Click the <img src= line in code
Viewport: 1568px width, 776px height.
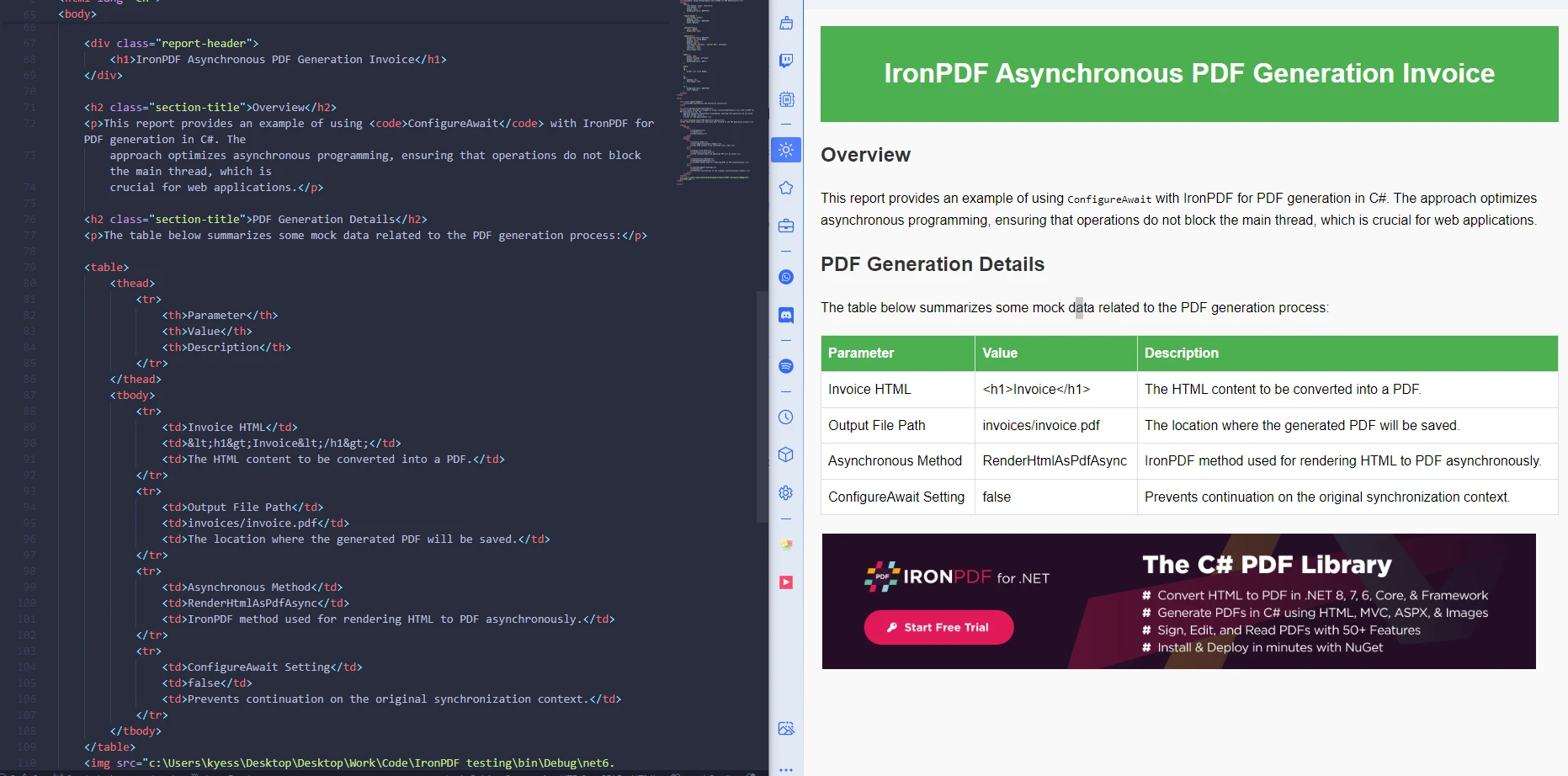[349, 763]
